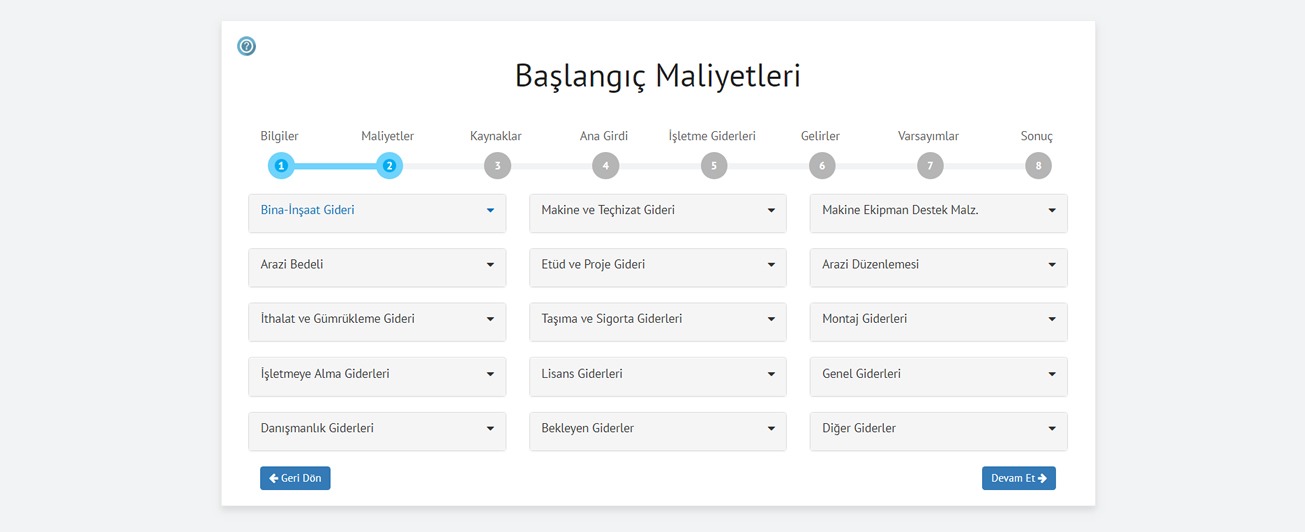Image resolution: width=1305 pixels, height=532 pixels.
Task: Expand Genel Giderleri section
Action: pyautogui.click(x=938, y=377)
